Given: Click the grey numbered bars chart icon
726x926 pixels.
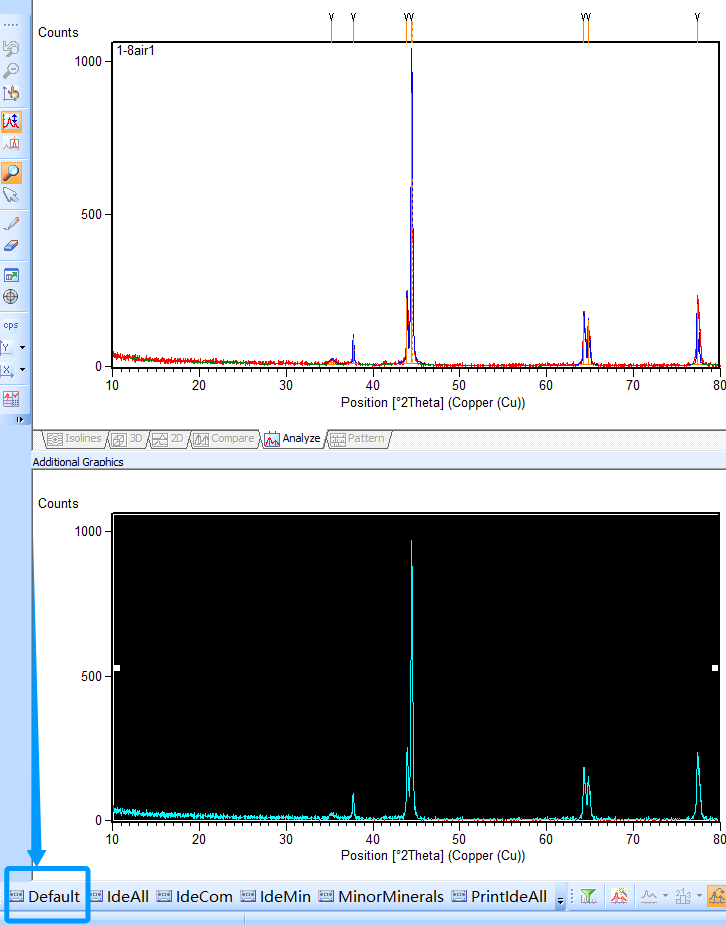Looking at the screenshot, I should tap(683, 896).
